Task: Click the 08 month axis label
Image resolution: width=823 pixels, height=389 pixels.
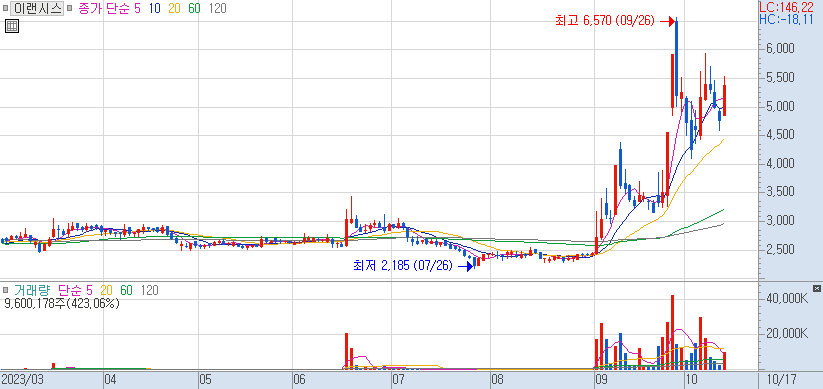Action: coord(497,379)
